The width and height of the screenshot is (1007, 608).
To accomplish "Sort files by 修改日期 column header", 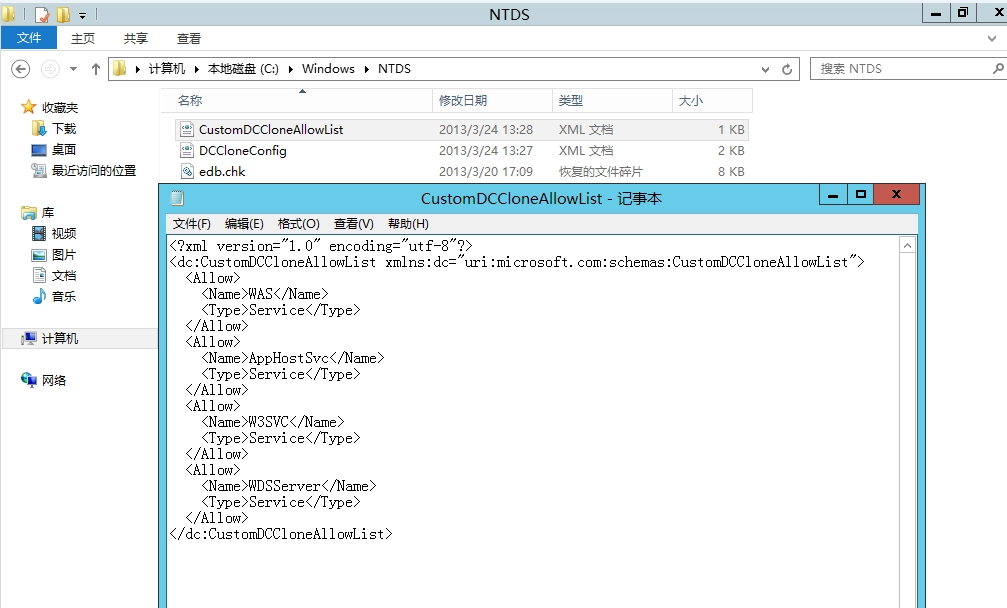I will point(463,101).
